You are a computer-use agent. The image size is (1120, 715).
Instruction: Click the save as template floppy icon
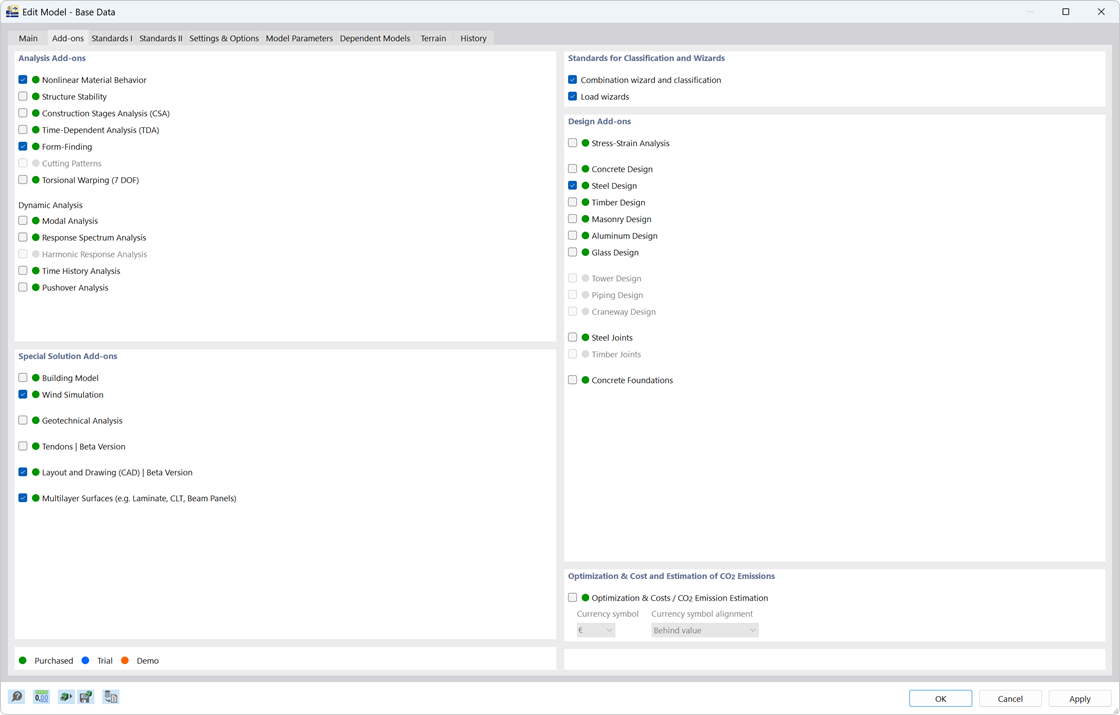86,696
